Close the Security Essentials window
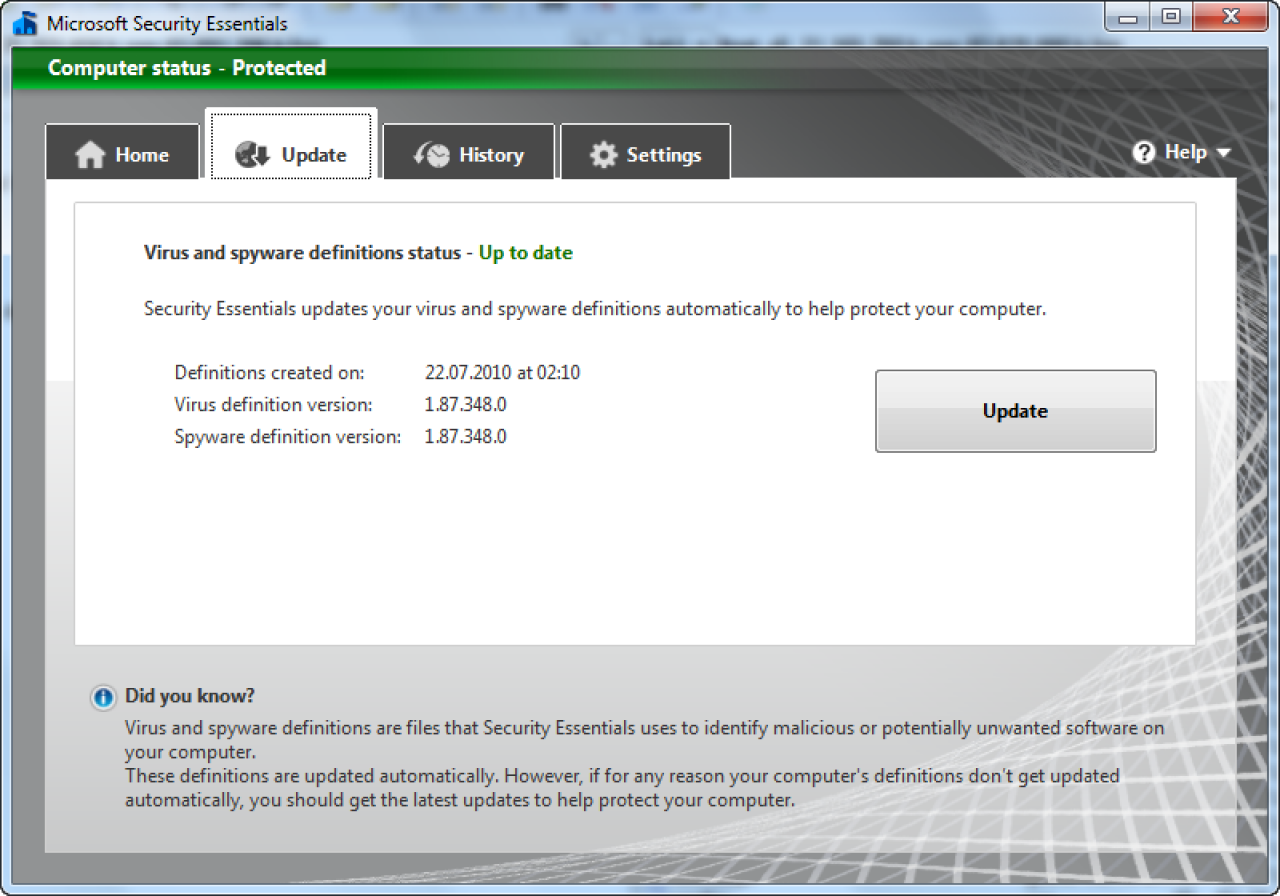This screenshot has height=896, width=1280. point(1230,17)
